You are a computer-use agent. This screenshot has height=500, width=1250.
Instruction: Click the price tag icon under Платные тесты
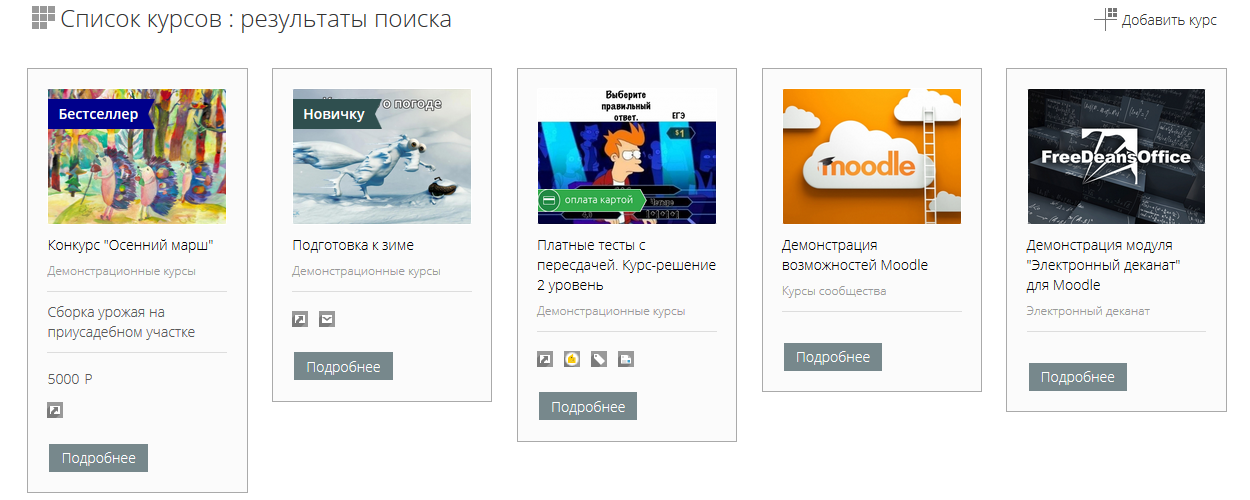pyautogui.click(x=598, y=359)
